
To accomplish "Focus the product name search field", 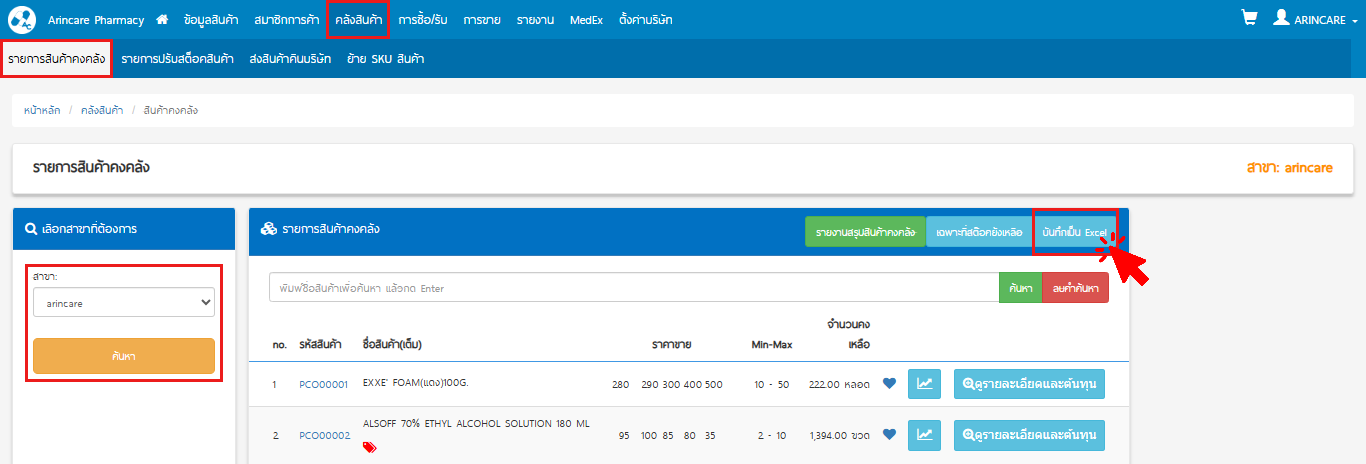I will point(634,288).
